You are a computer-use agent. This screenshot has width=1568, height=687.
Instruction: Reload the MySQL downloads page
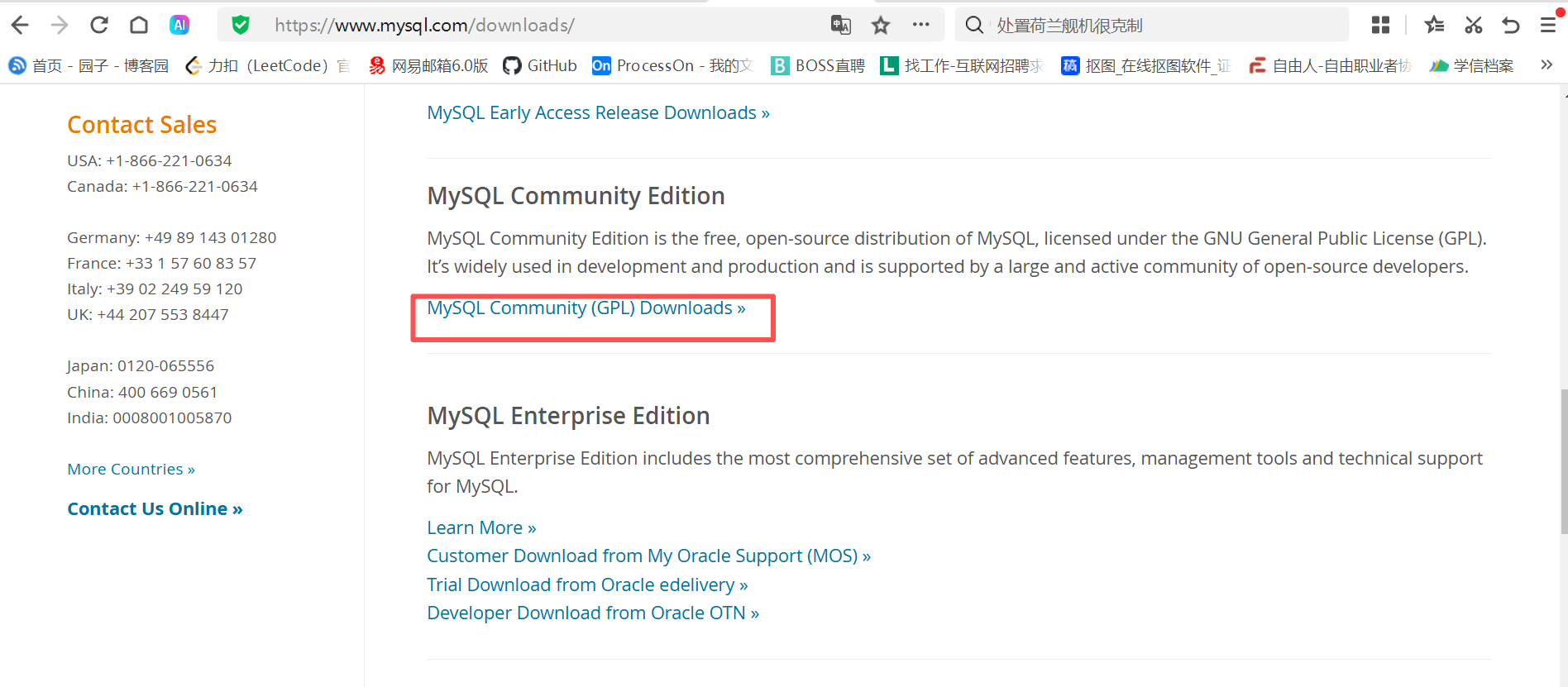(99, 25)
